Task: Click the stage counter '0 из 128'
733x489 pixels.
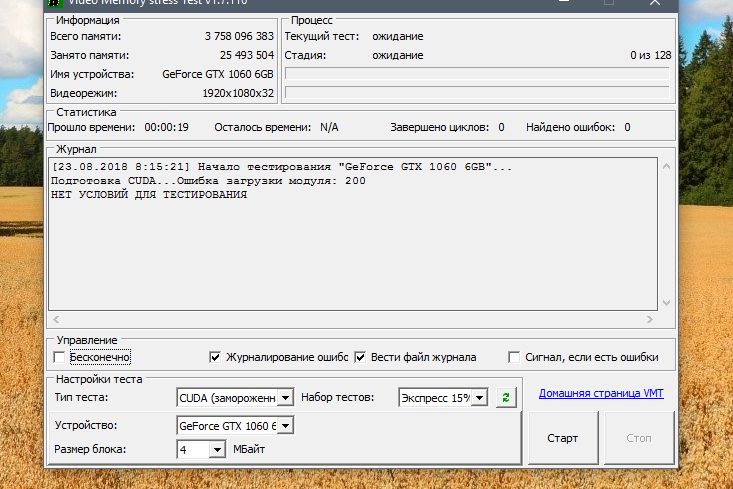Action: click(650, 55)
